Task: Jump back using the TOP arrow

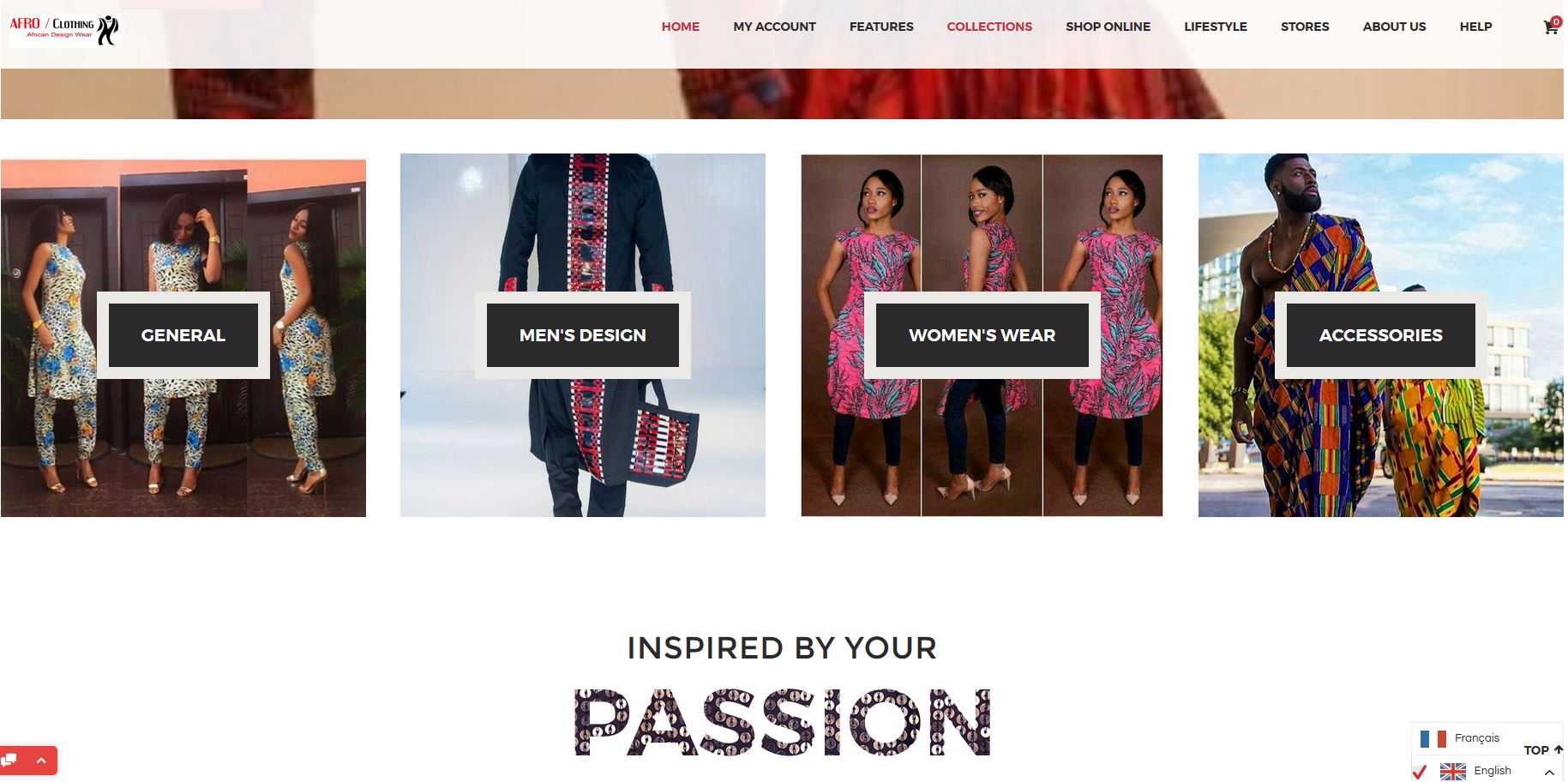Action: [x=1542, y=750]
